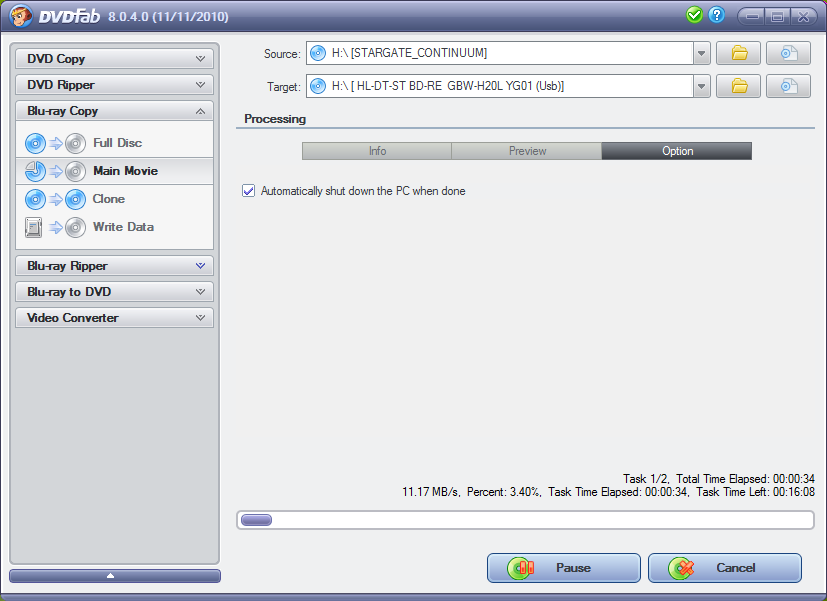Click the pause icon on Pause button

pos(521,568)
